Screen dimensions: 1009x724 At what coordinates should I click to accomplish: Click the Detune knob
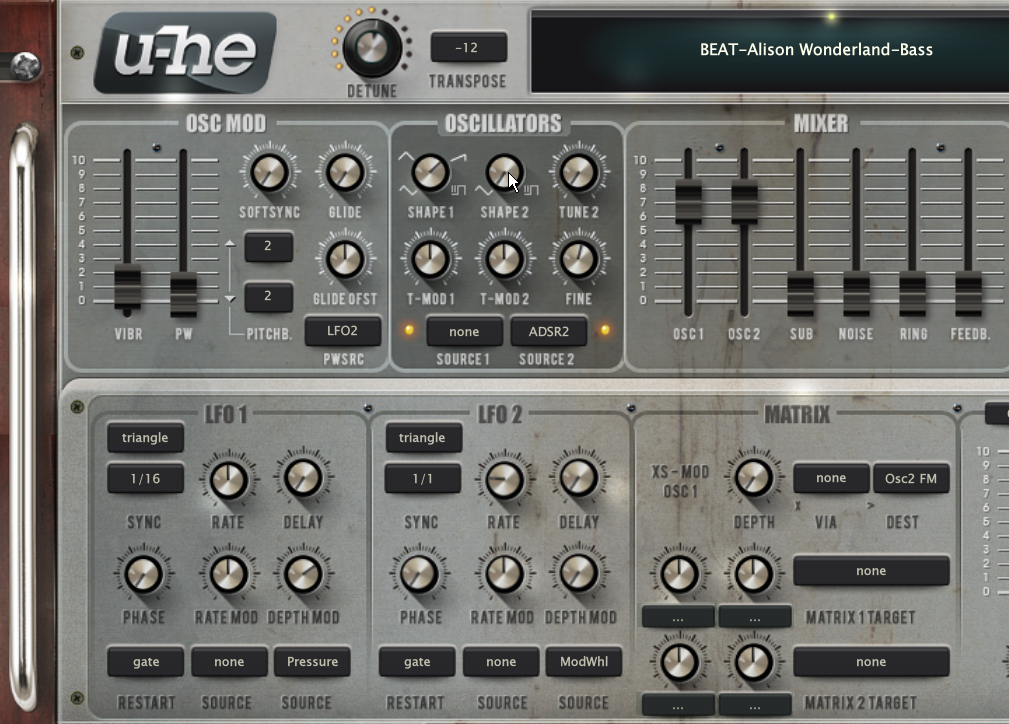[371, 46]
